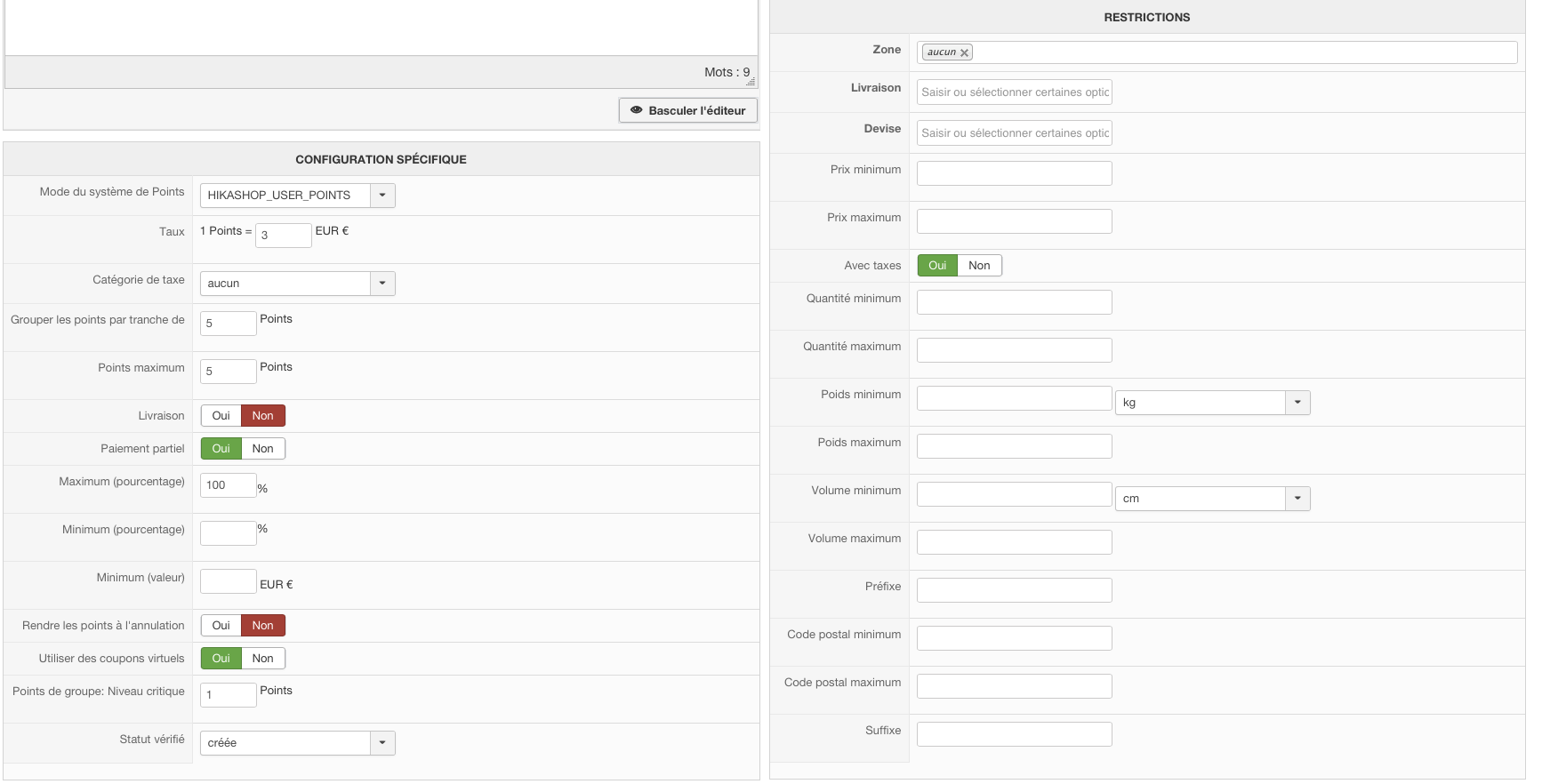
Task: Open the Statut vérifié dropdown
Action: pyautogui.click(x=382, y=743)
